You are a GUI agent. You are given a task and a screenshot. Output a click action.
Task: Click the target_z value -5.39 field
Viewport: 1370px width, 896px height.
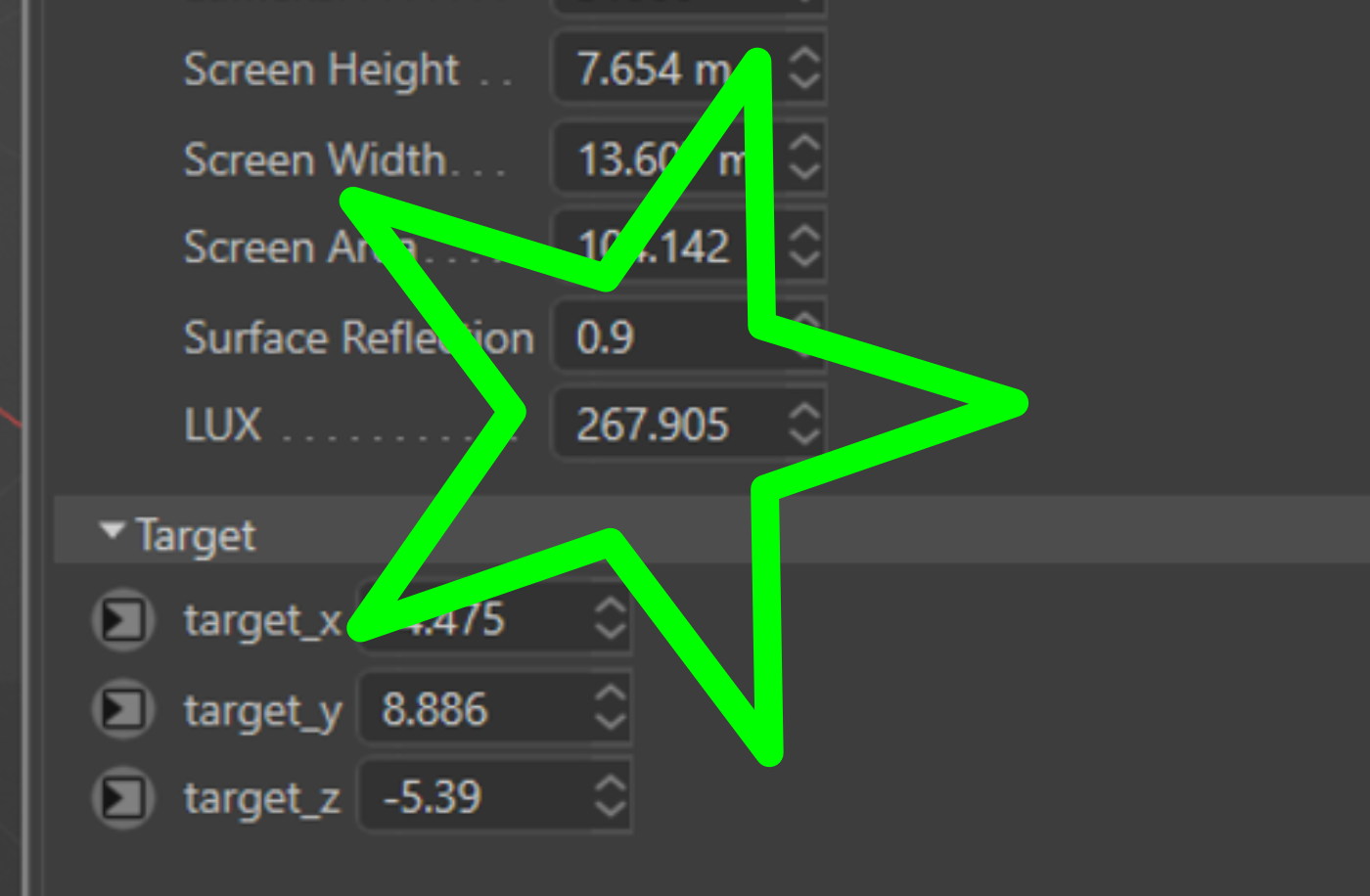coord(494,798)
